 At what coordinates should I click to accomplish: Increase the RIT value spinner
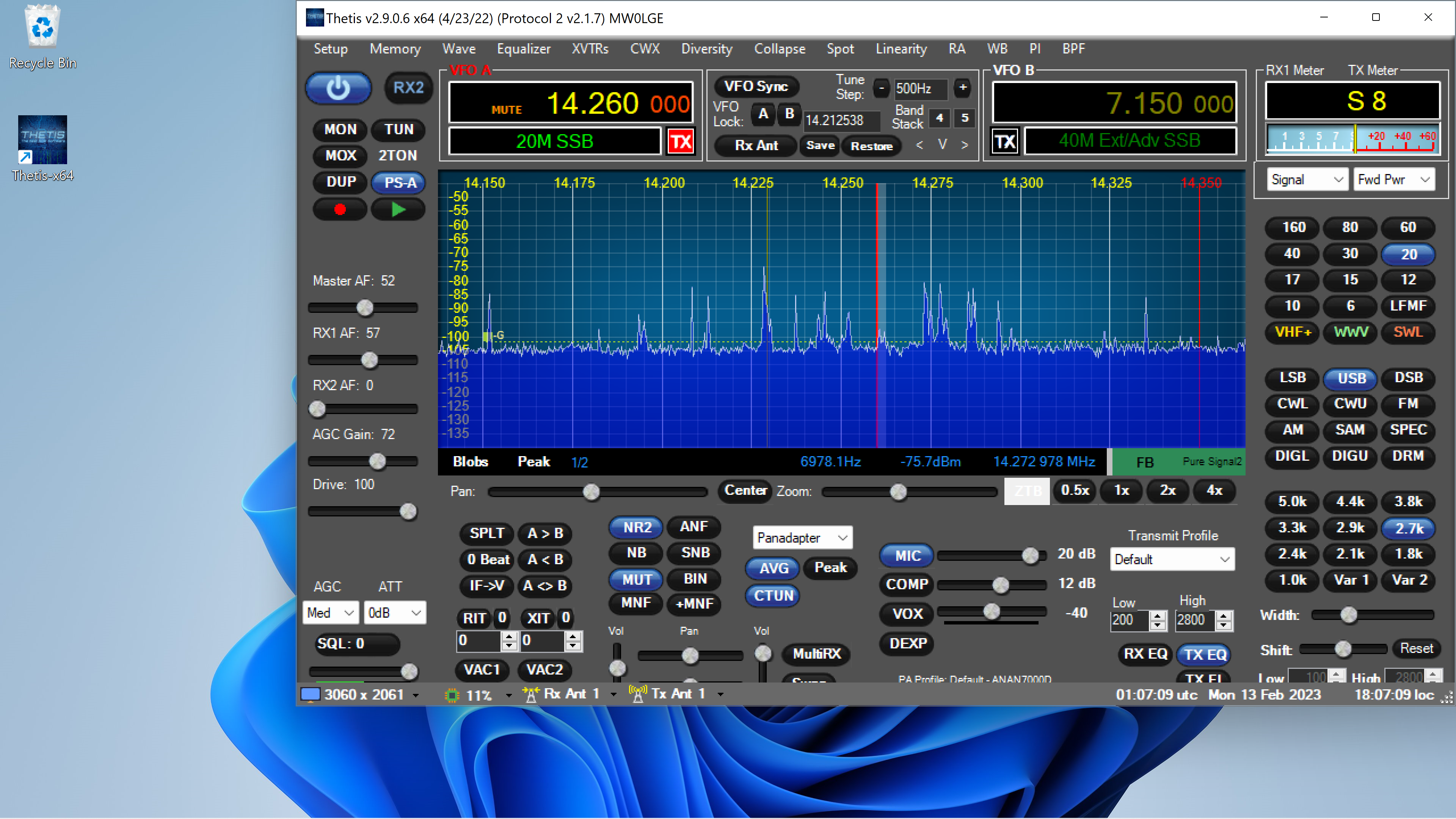click(509, 637)
